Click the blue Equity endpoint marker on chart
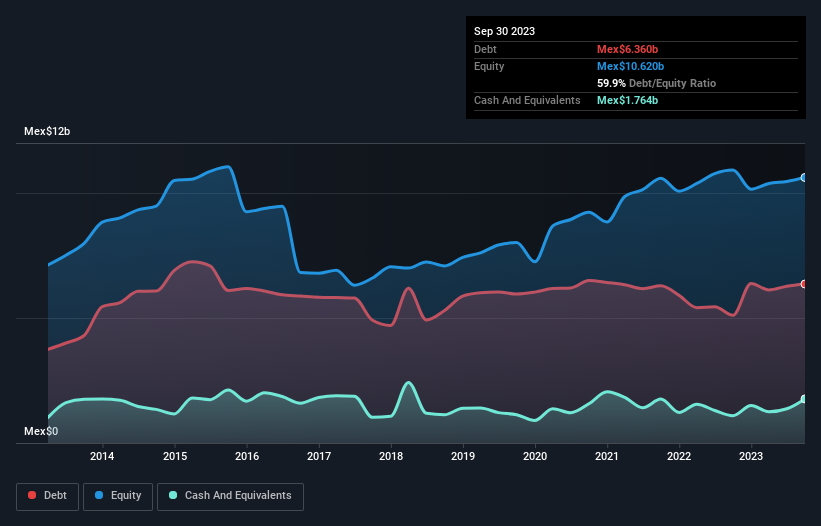821x526 pixels. (804, 177)
